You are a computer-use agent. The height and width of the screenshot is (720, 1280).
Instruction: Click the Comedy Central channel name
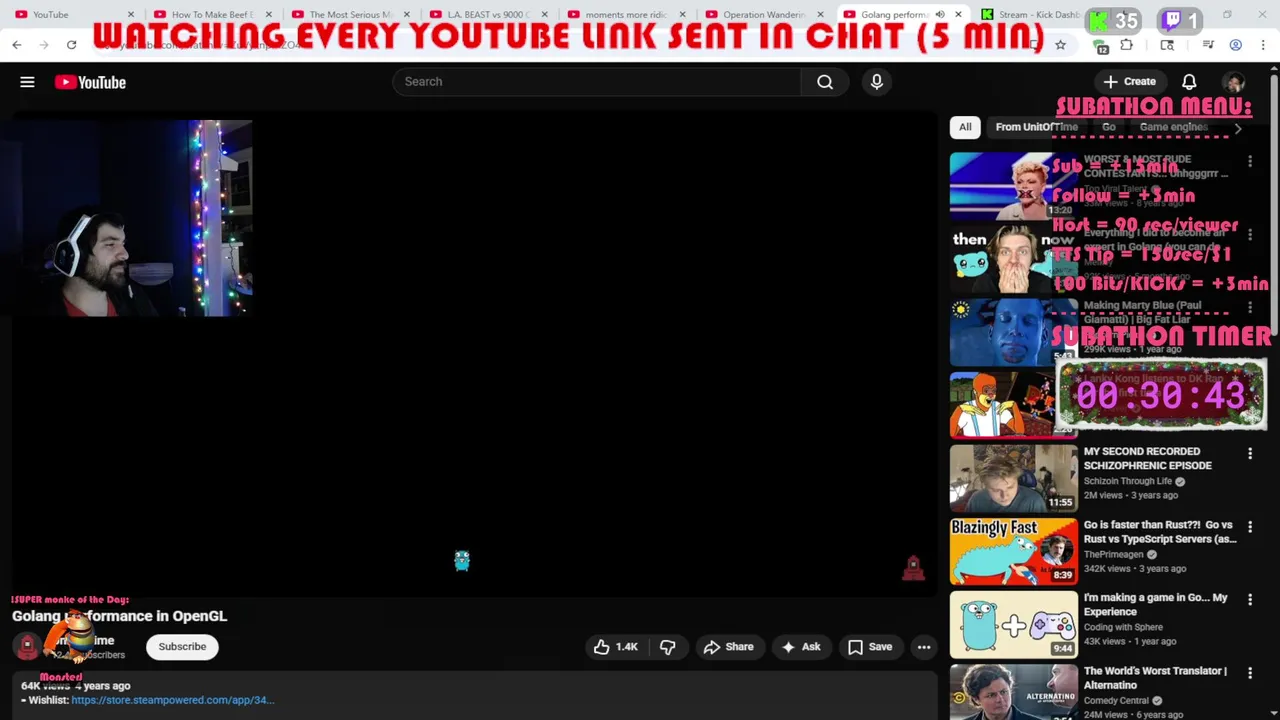1116,700
